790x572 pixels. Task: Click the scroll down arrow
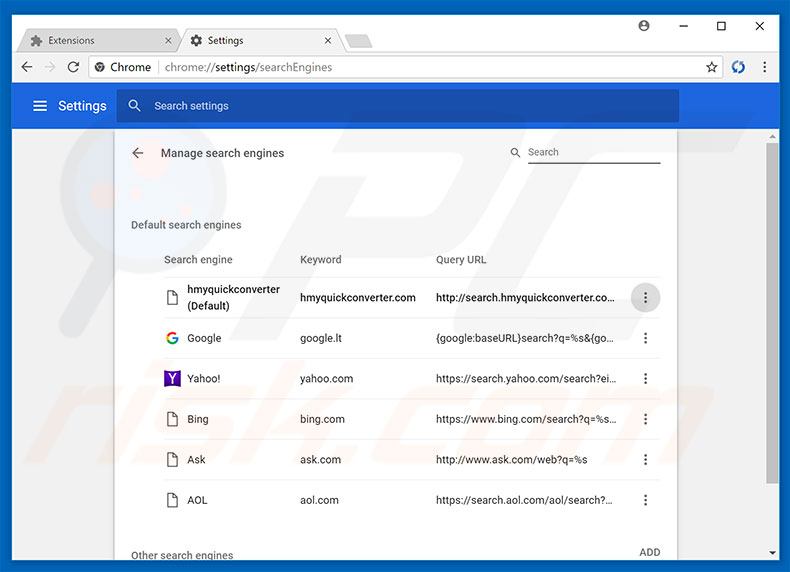point(772,553)
